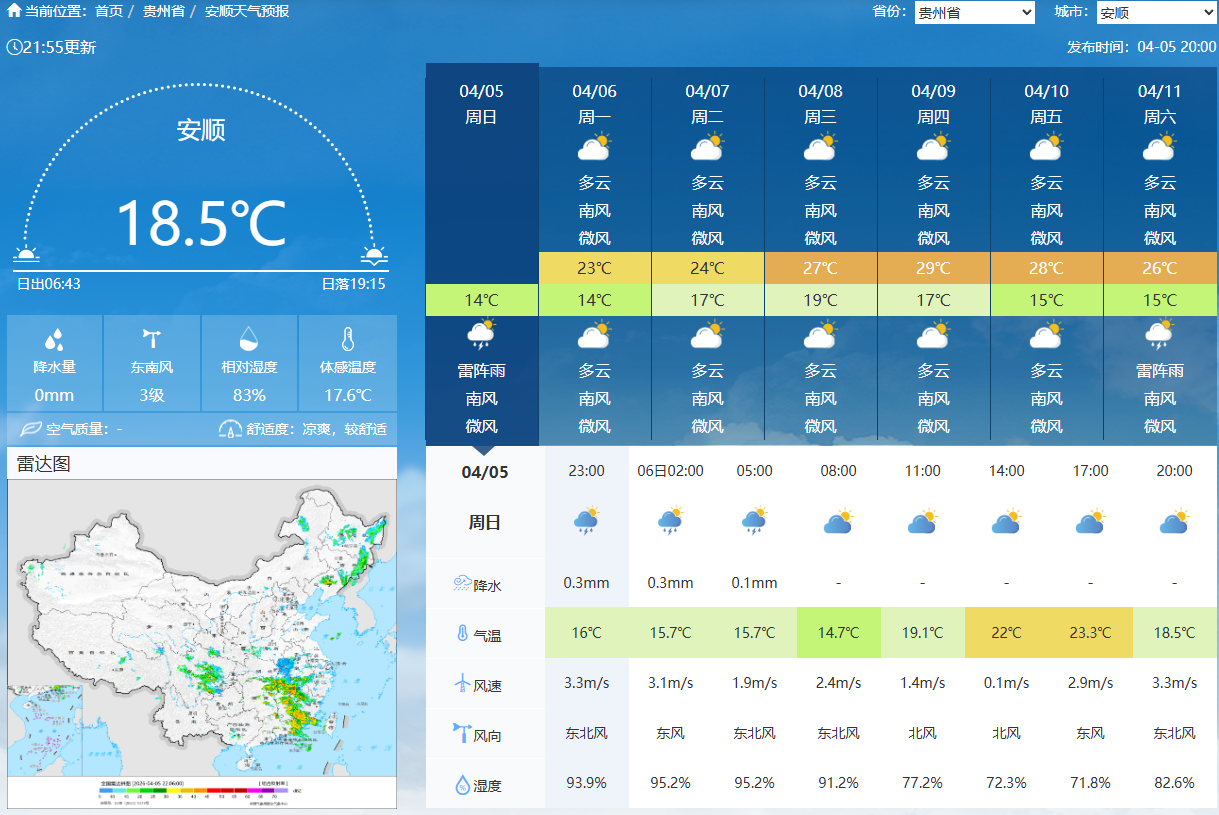Click the update time clock icon
Image resolution: width=1219 pixels, height=815 pixels.
(14, 47)
